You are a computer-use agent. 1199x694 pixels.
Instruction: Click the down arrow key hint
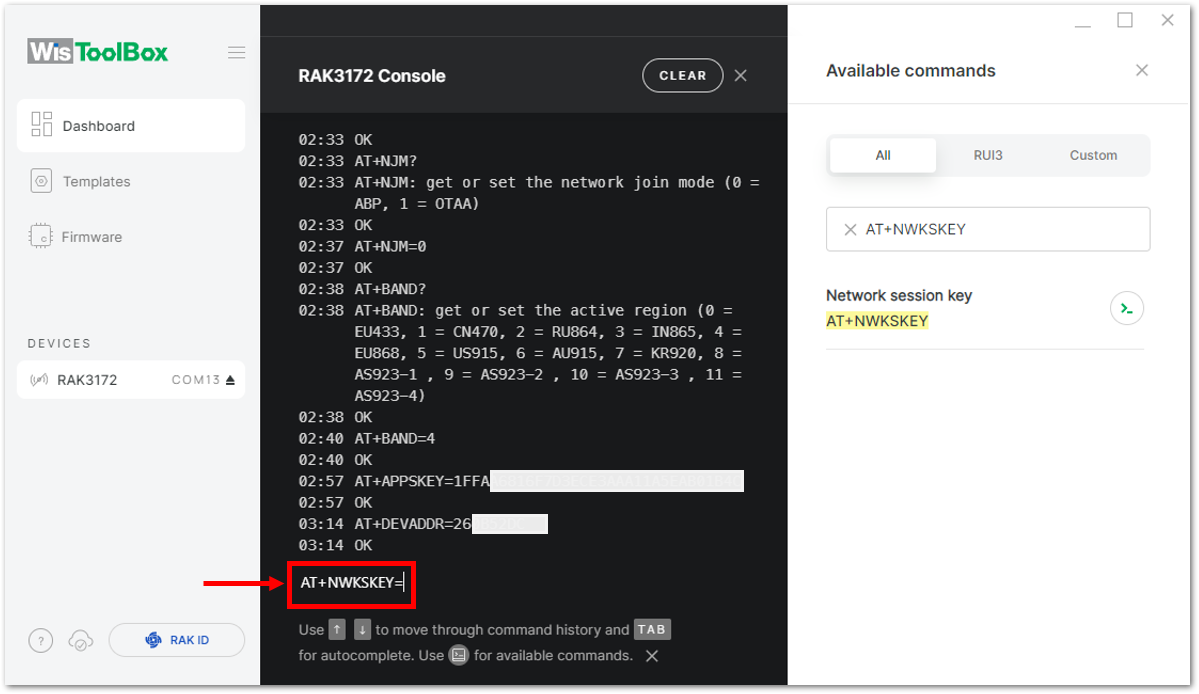362,630
